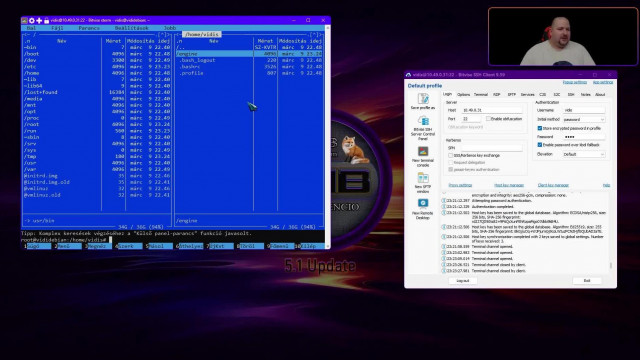
Task: Click 2 Menü function key button
Action: coord(69,246)
